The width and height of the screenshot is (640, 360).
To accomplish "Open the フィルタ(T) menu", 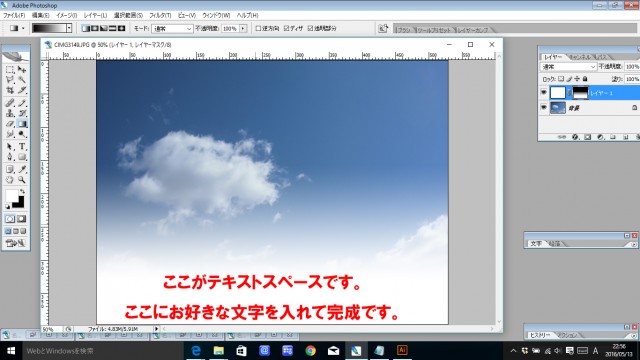I will tap(160, 15).
